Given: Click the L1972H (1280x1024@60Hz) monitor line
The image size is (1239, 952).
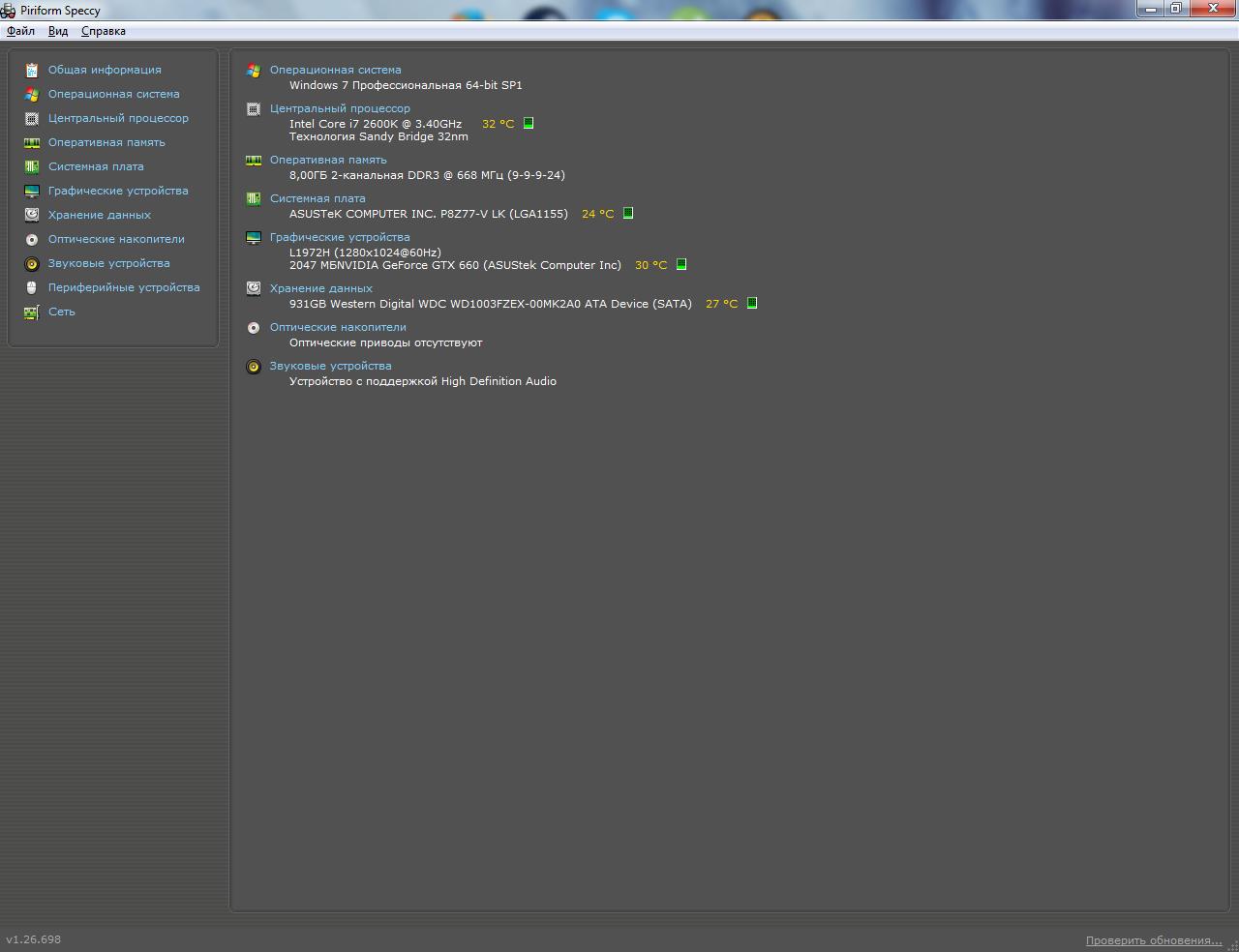Looking at the screenshot, I should (365, 253).
